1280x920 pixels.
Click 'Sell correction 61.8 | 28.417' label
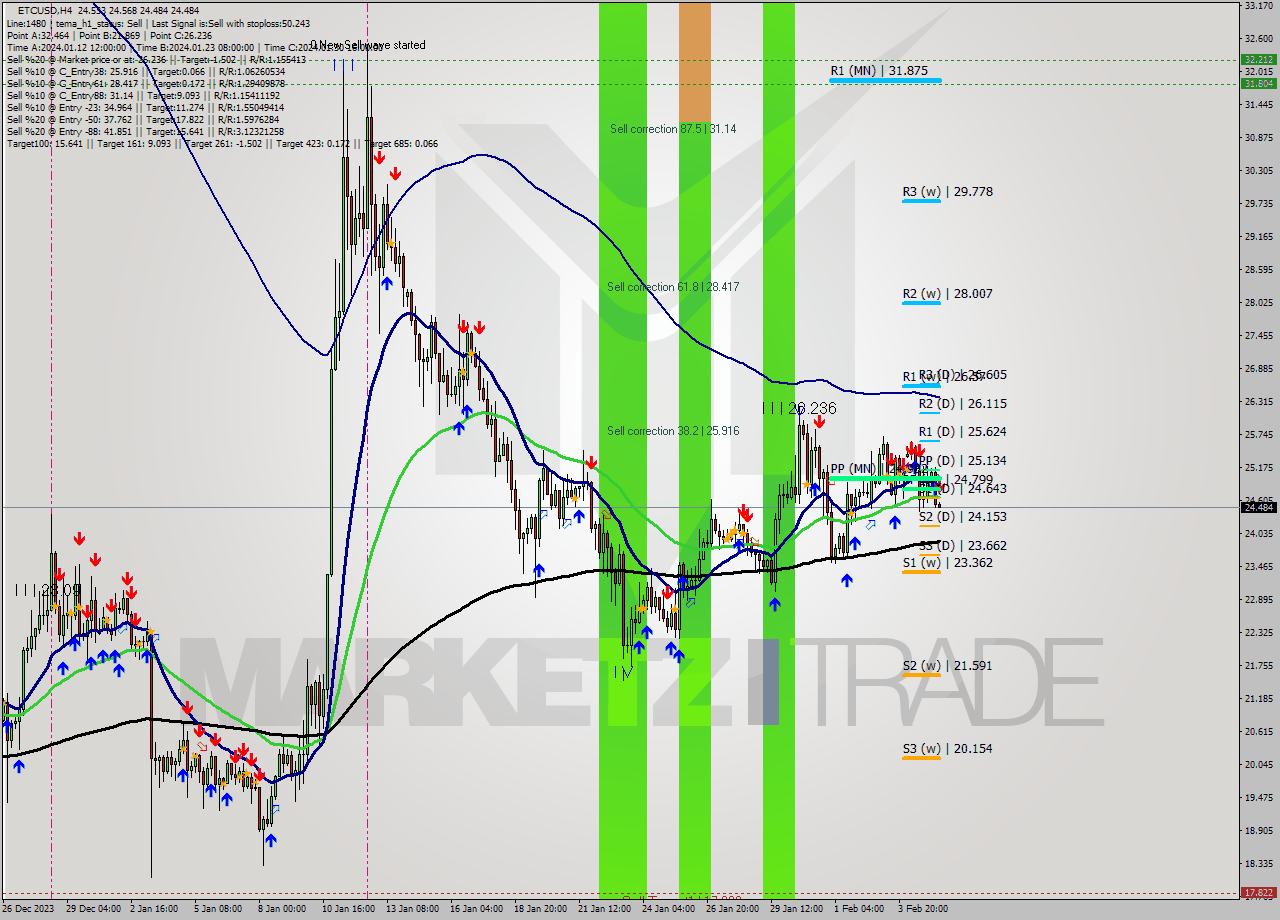[x=673, y=287]
